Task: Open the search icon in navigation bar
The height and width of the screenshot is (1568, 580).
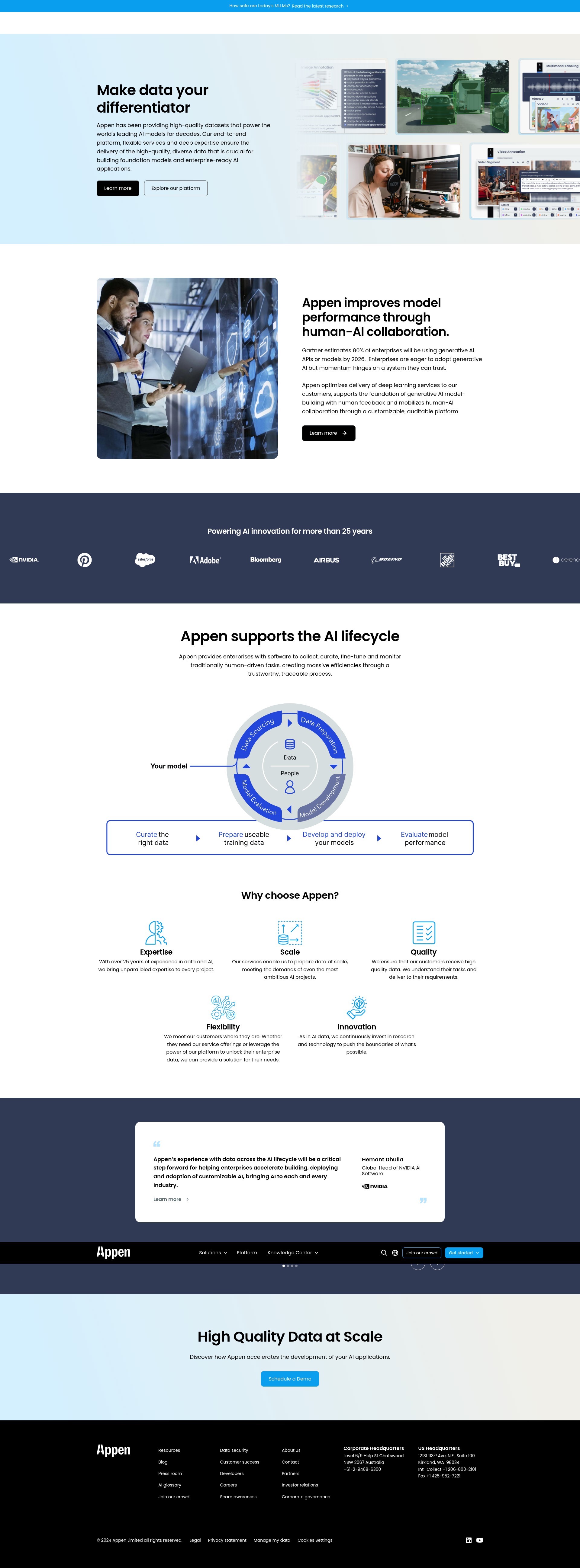Action: point(384,1253)
